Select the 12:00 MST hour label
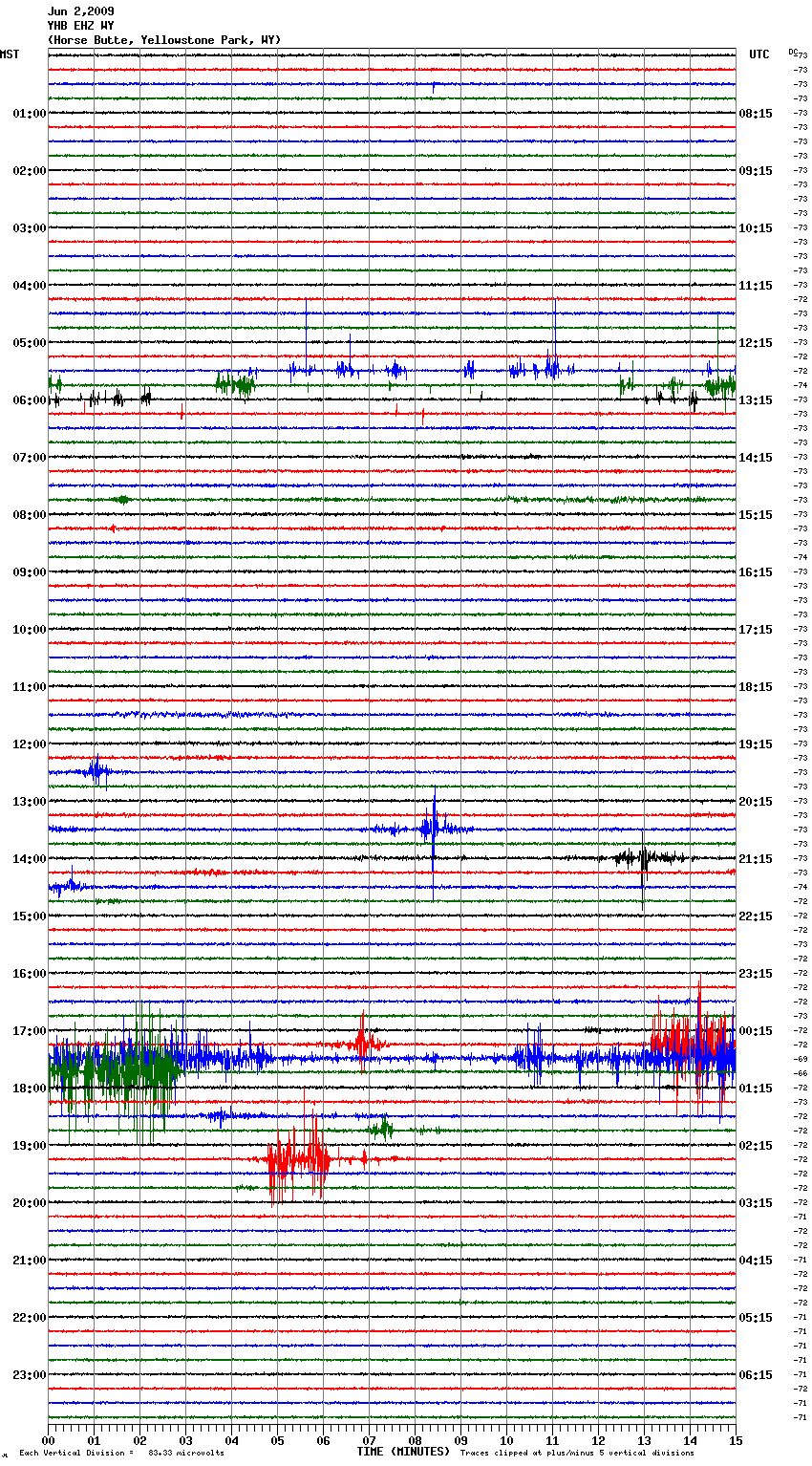 coord(30,744)
